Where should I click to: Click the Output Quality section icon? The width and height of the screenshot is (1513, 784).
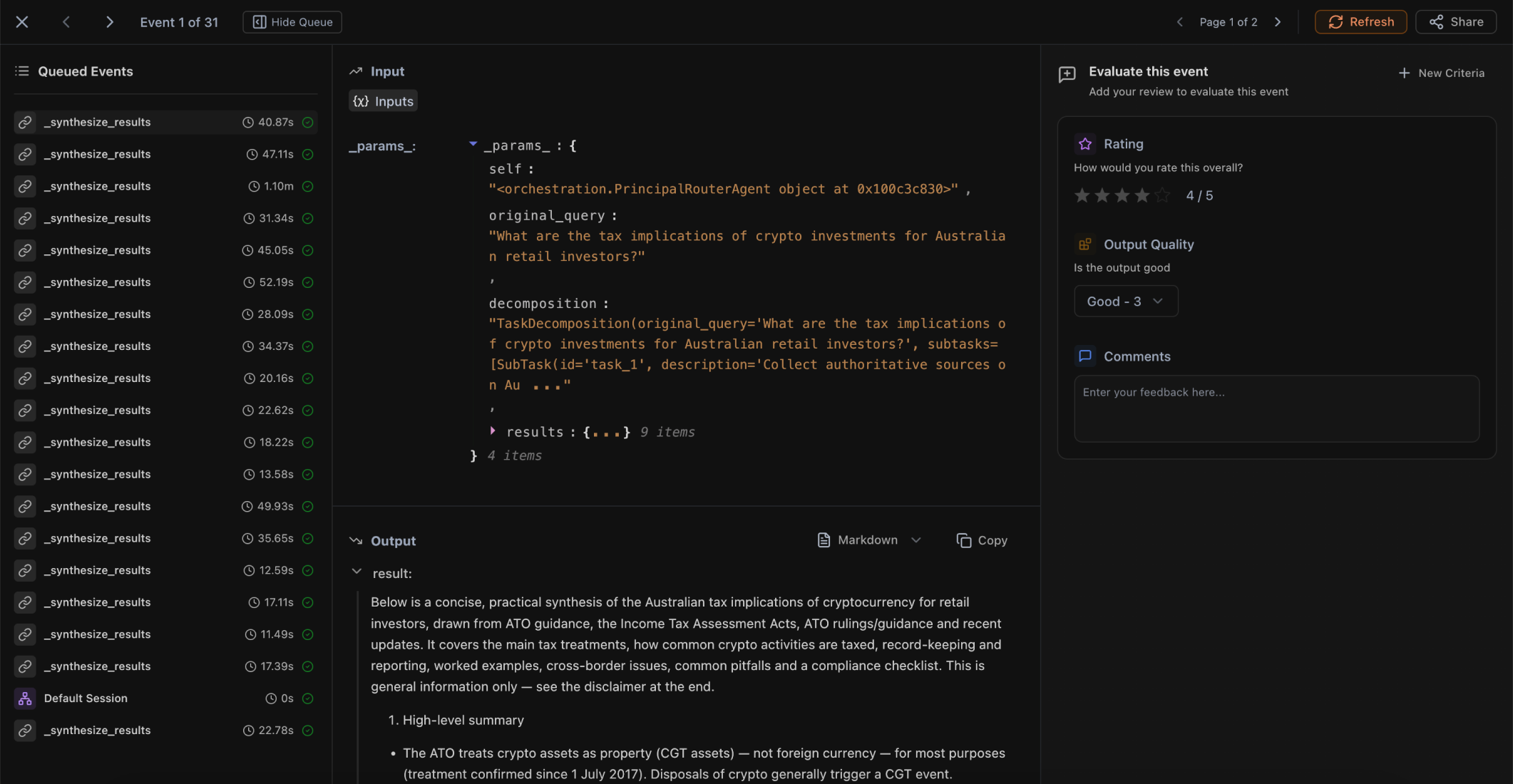(1085, 244)
